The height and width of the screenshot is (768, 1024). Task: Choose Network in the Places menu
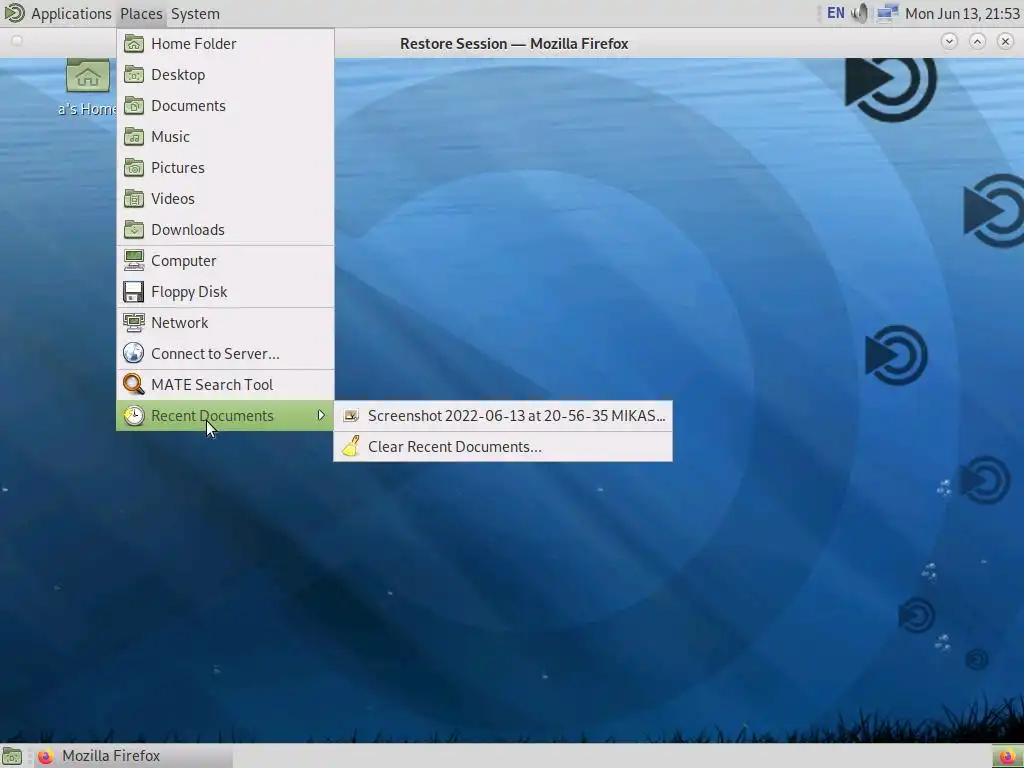tap(225, 323)
